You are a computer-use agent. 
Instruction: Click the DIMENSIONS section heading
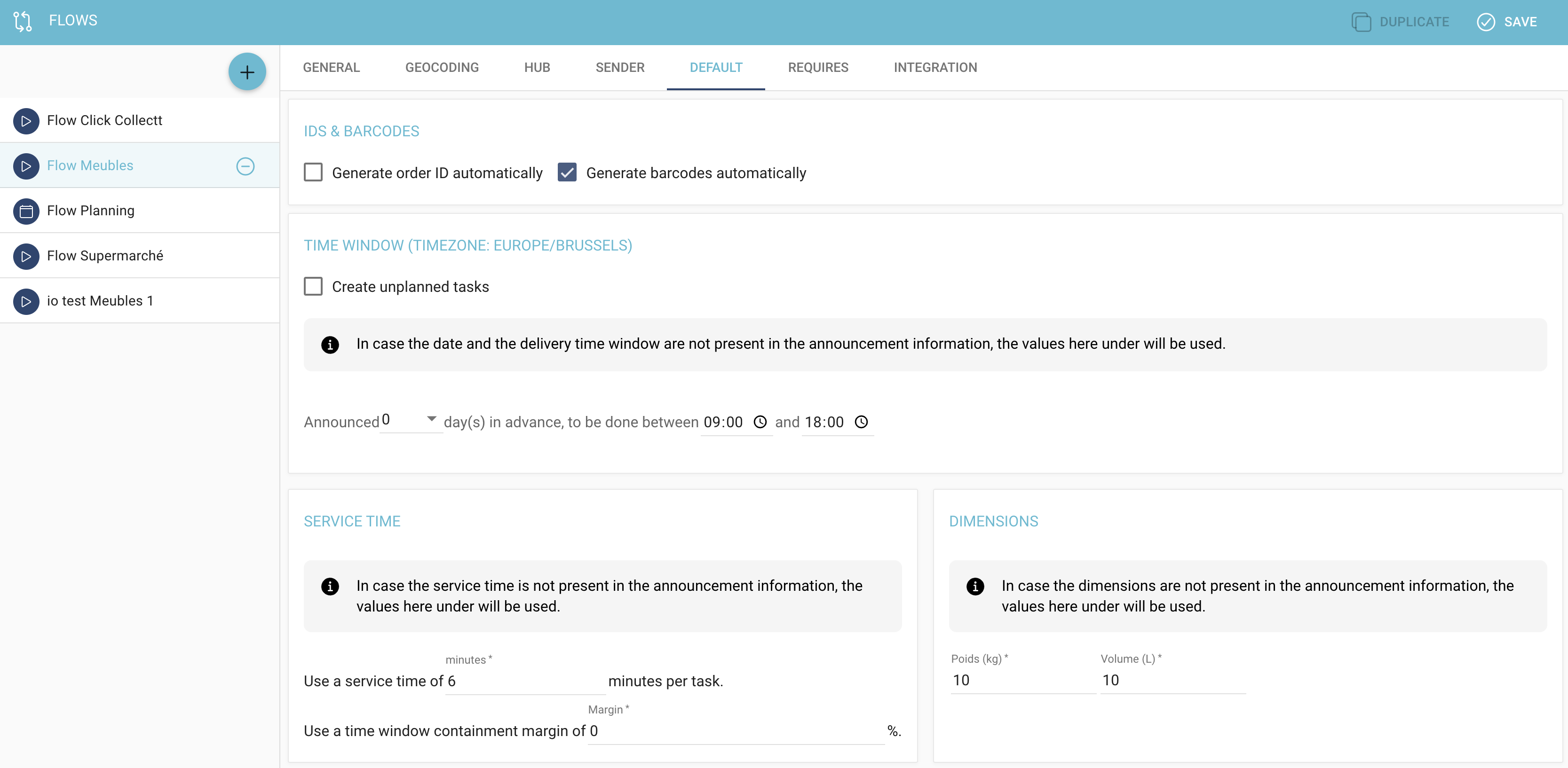coord(993,522)
